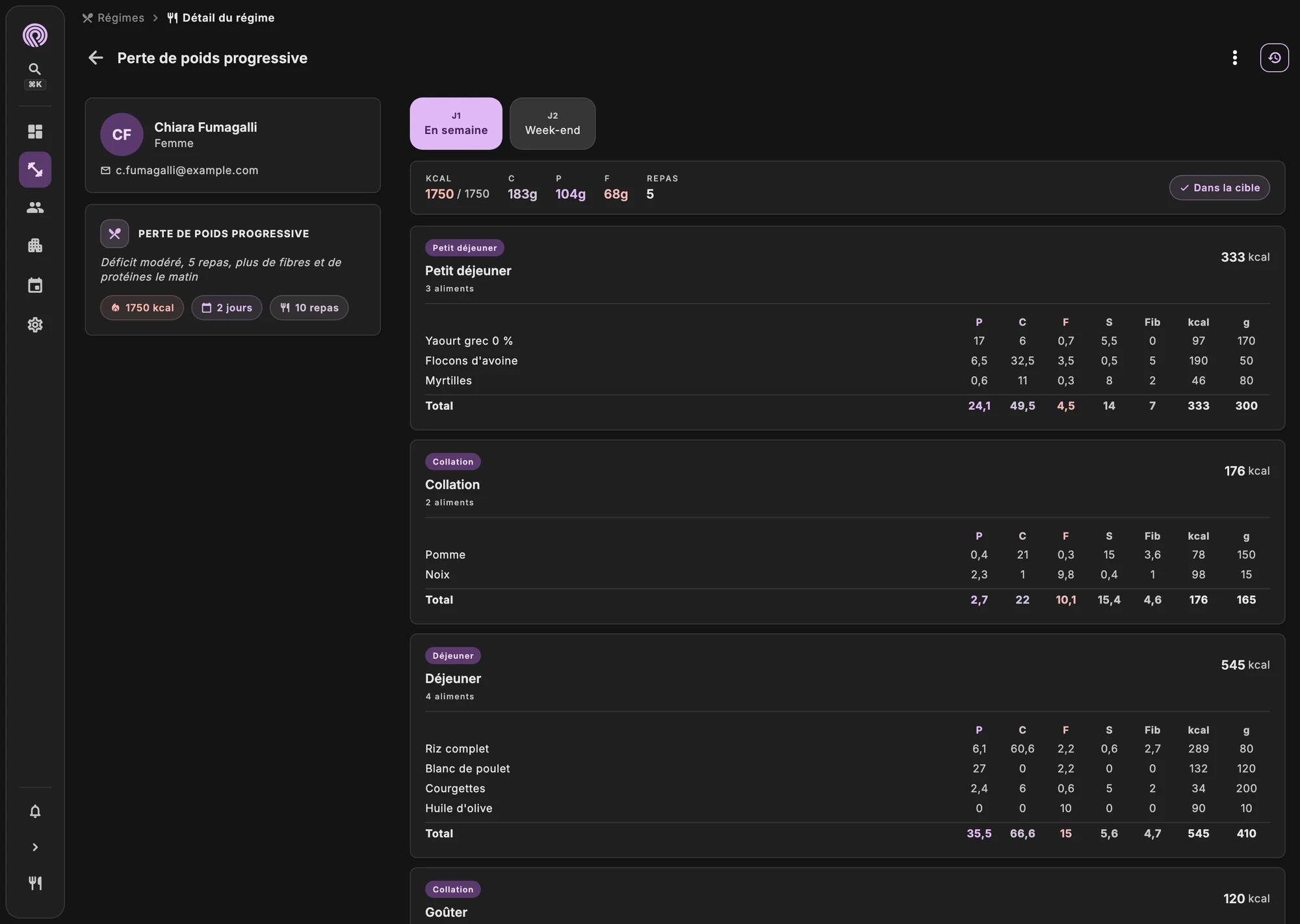Click the Riz complet row
The image size is (1300, 924).
(847, 749)
